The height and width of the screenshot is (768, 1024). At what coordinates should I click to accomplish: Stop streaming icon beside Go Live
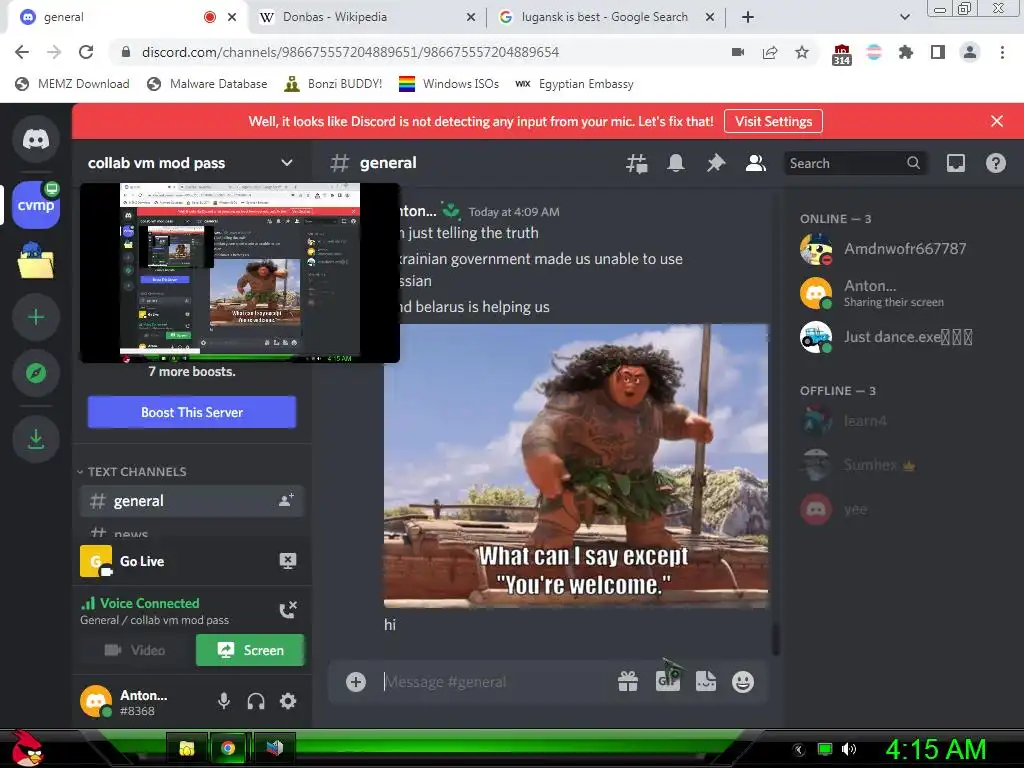click(288, 561)
